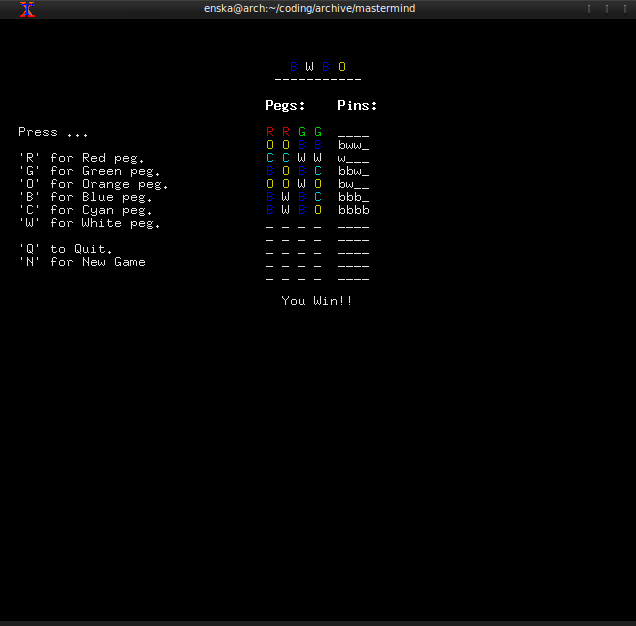The width and height of the screenshot is (636, 626).
Task: Click the 'Pegs:' column header
Action: pos(285,105)
